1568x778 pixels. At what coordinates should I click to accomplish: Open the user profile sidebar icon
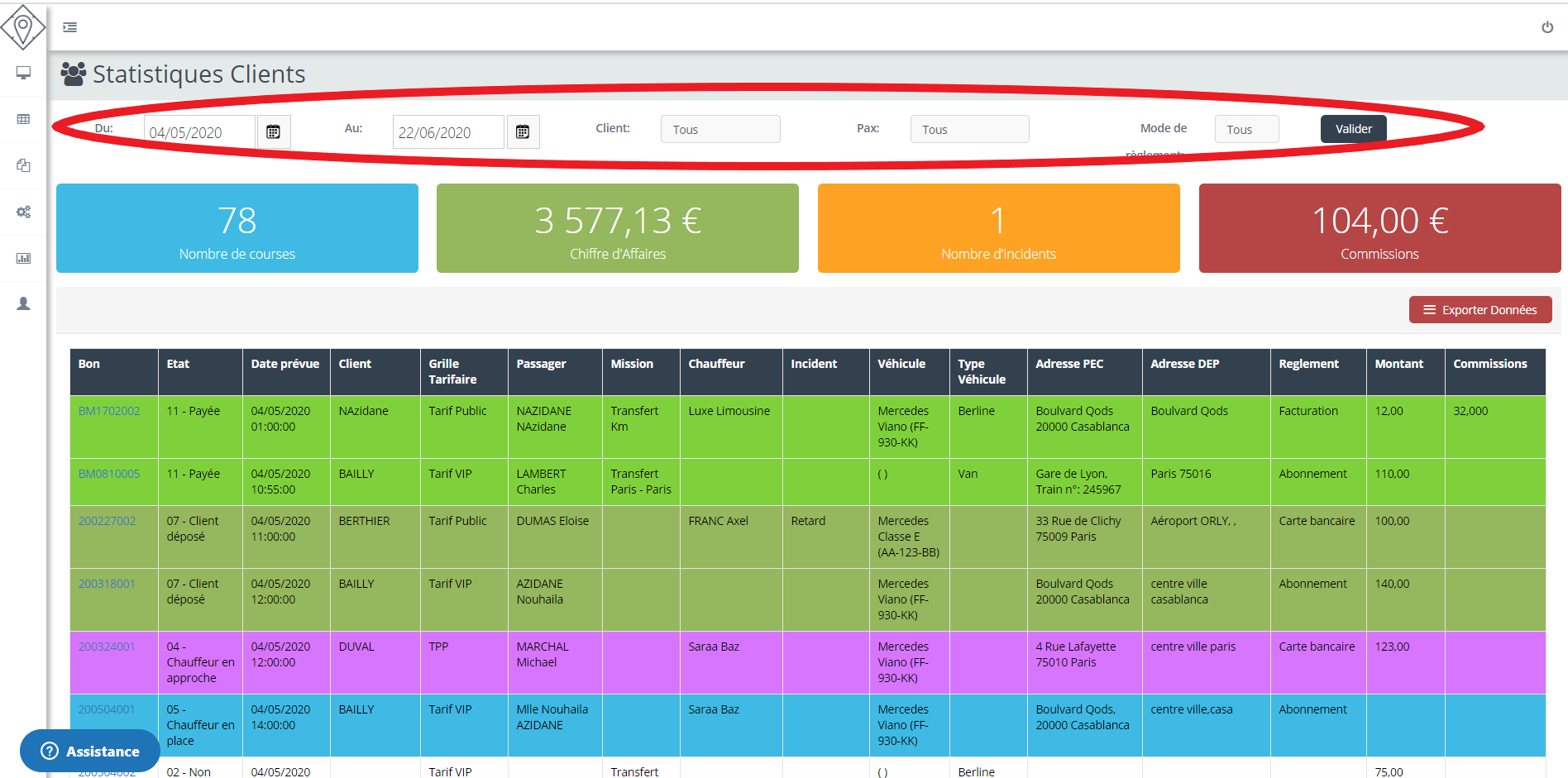click(23, 303)
